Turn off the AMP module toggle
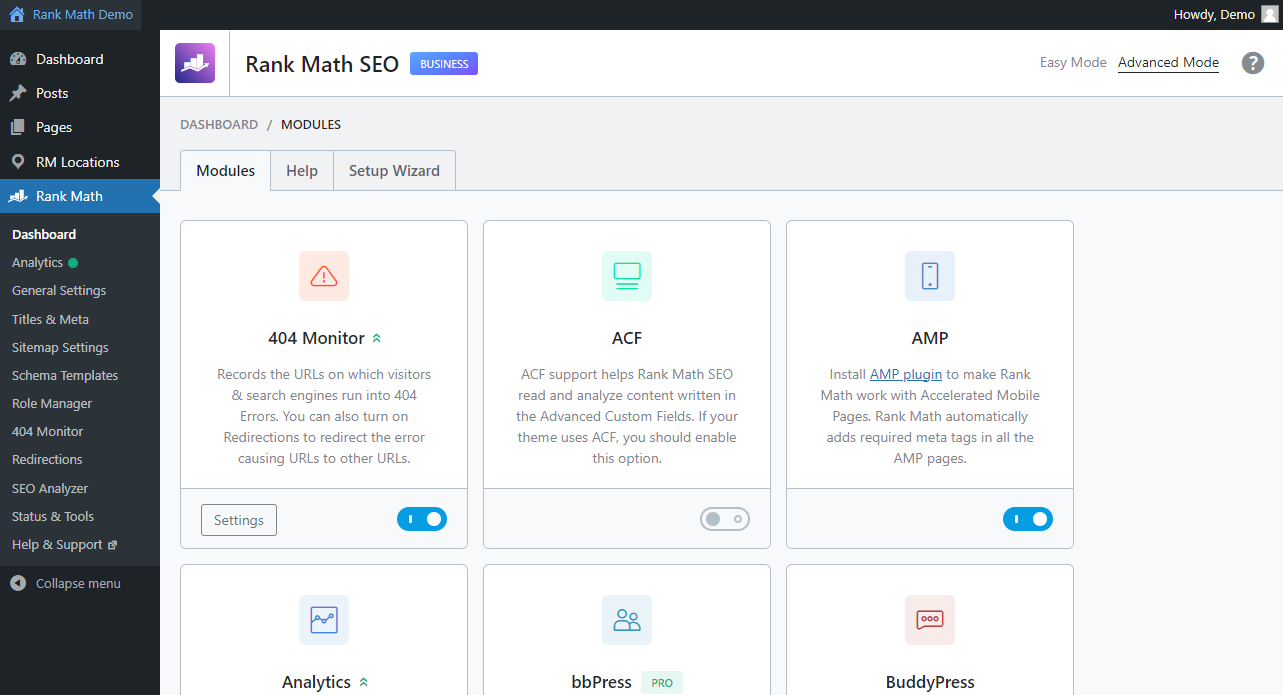This screenshot has width=1283, height=695. [1028, 519]
